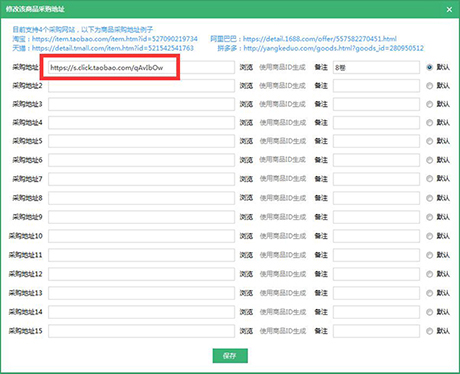Click the 备注 field for 采购地址7
Image resolution: width=460 pixels, height=374 pixels.
click(376, 179)
